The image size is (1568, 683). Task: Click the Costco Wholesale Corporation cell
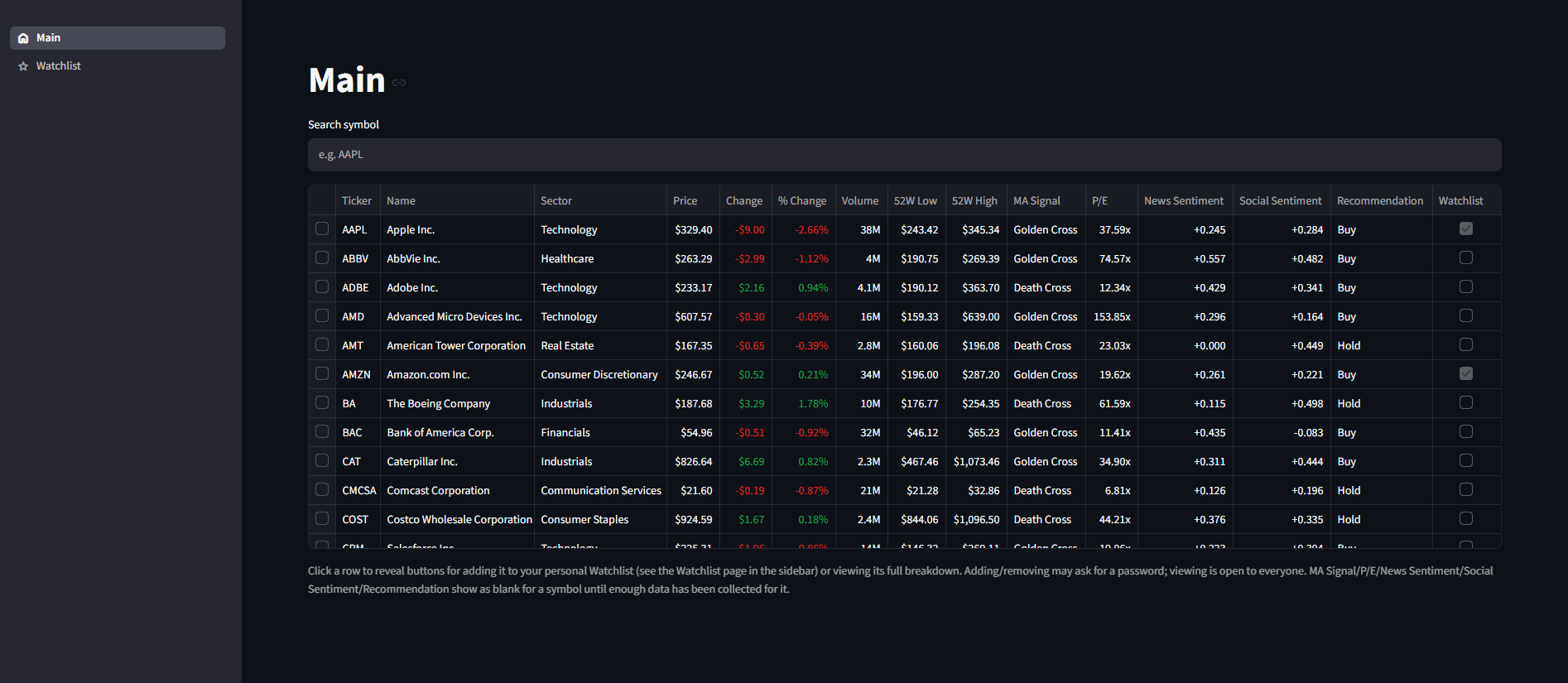[x=457, y=519]
